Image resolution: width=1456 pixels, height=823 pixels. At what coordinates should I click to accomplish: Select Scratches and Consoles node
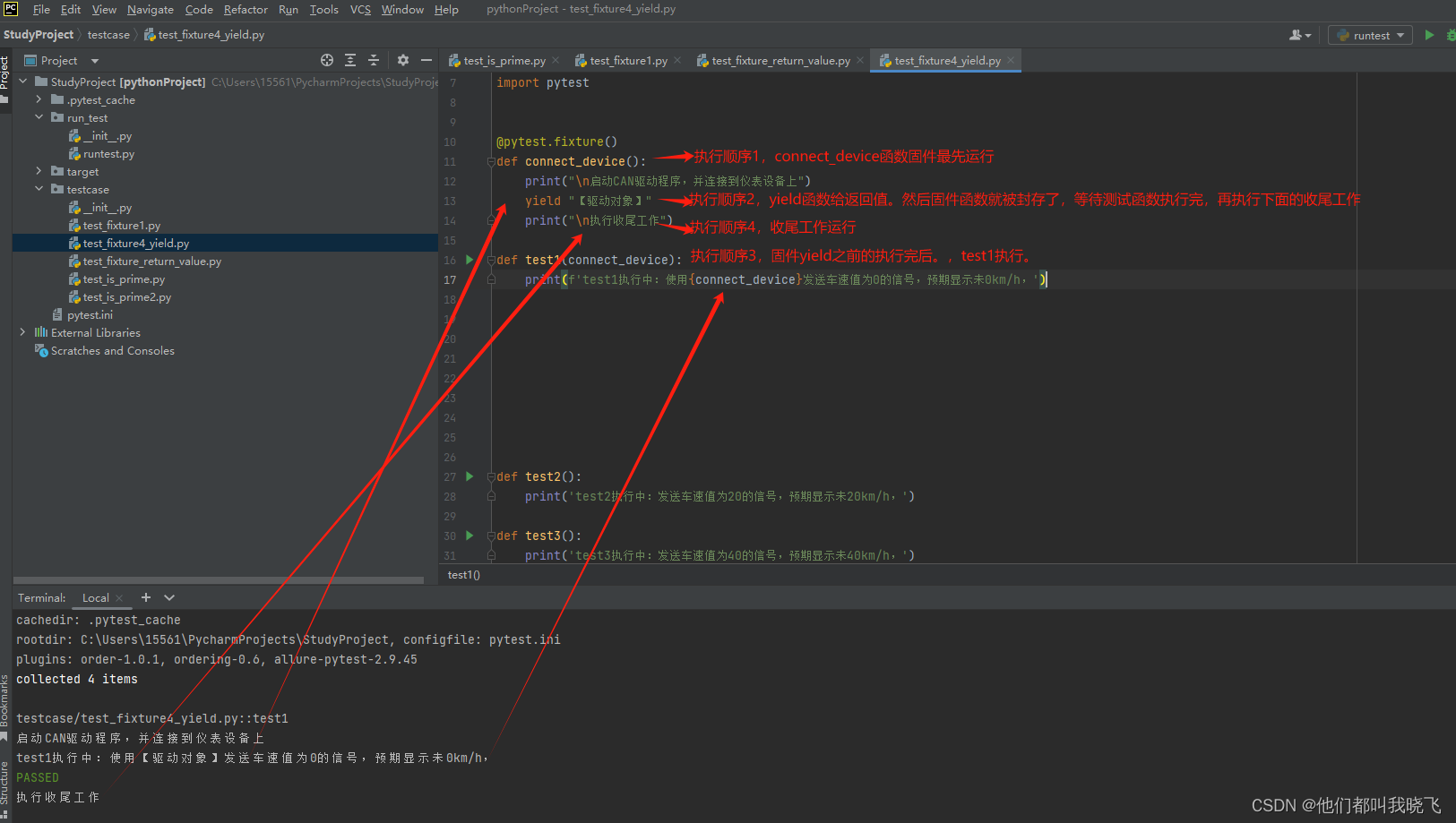click(112, 350)
